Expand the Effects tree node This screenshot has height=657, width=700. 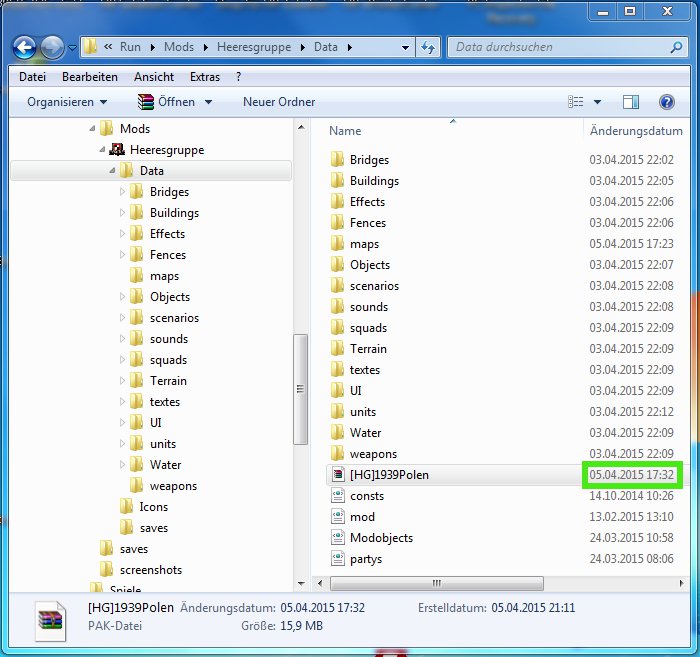[x=122, y=233]
